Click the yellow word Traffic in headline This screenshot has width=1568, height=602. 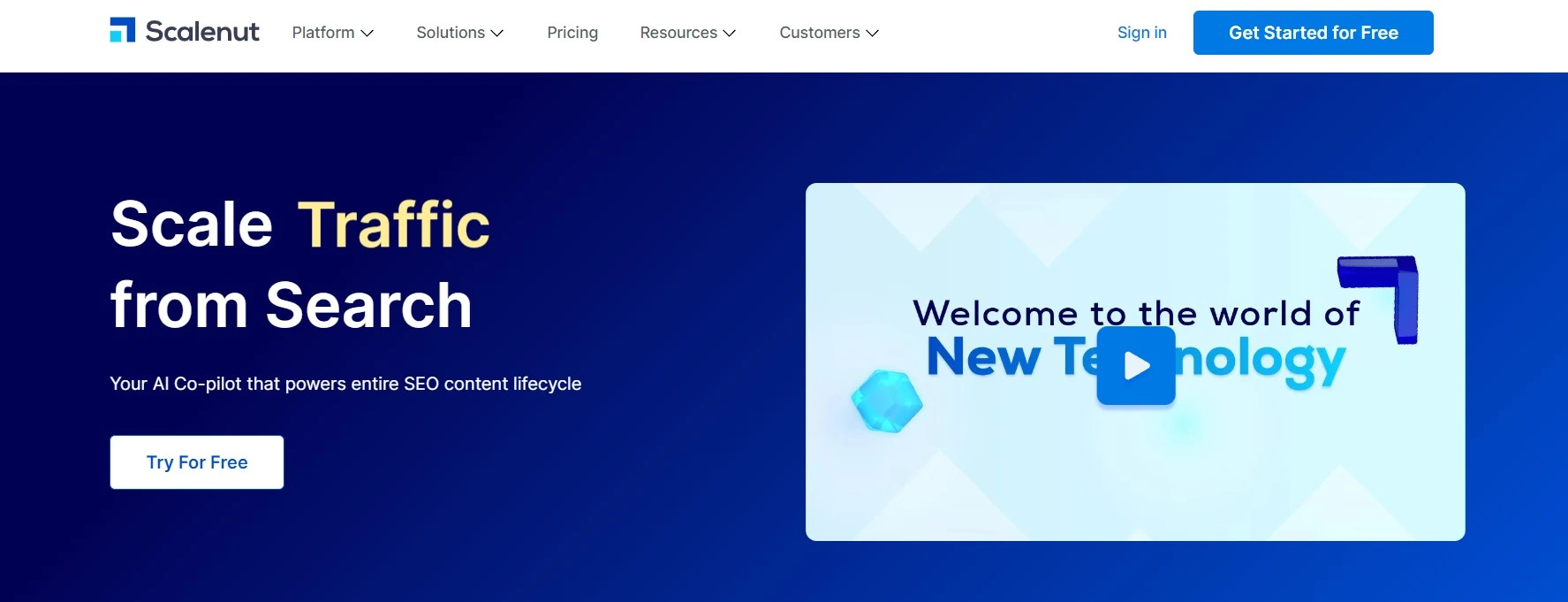393,225
